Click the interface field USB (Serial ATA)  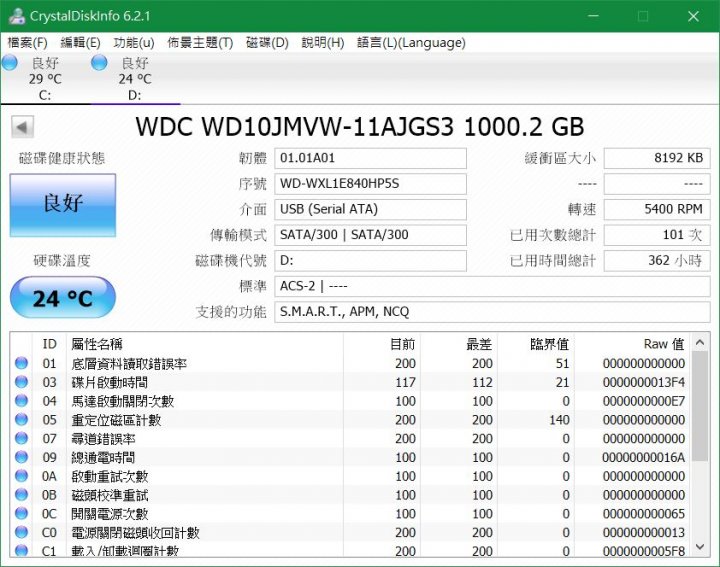click(370, 209)
